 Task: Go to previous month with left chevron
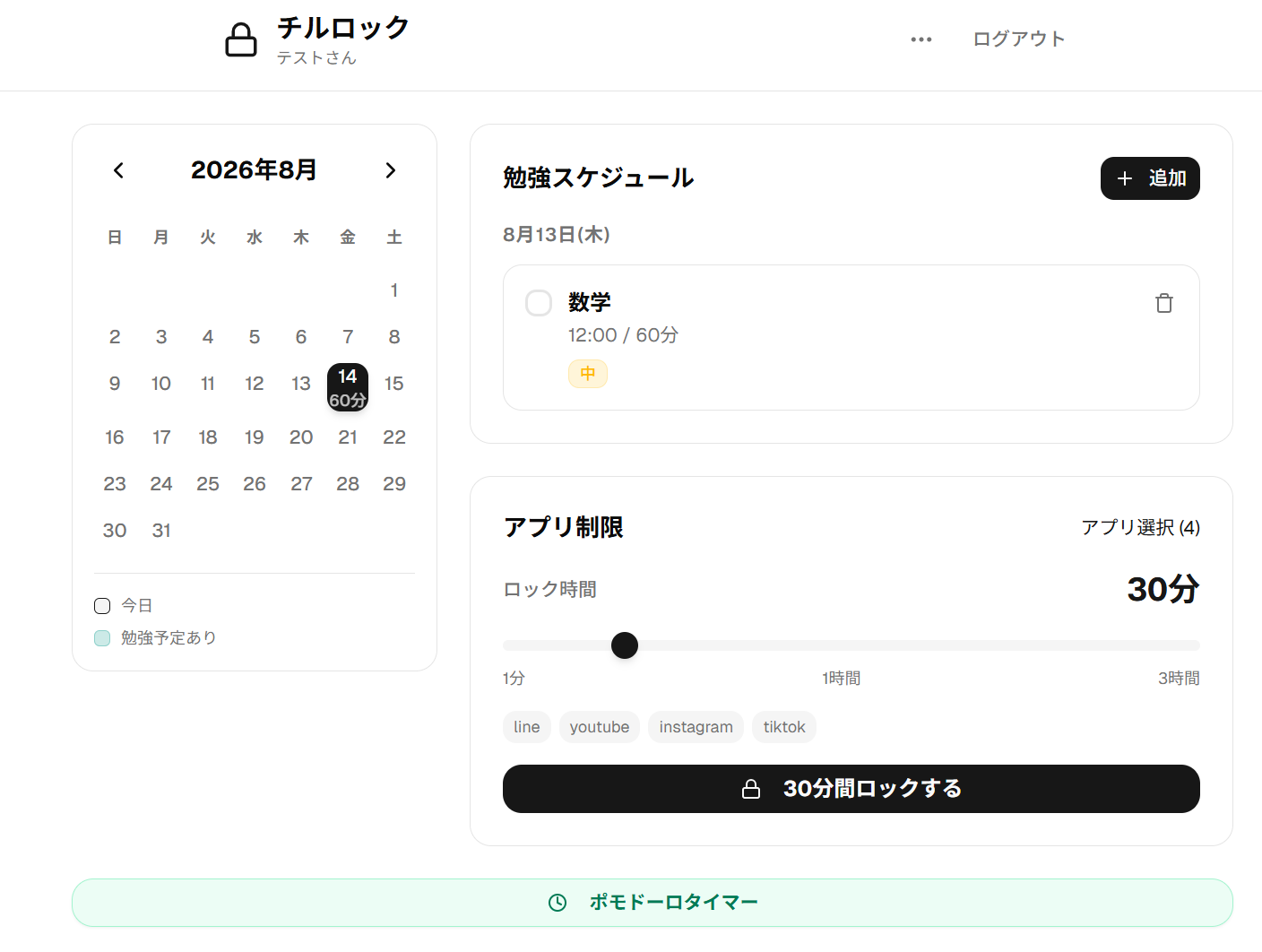coord(118,170)
